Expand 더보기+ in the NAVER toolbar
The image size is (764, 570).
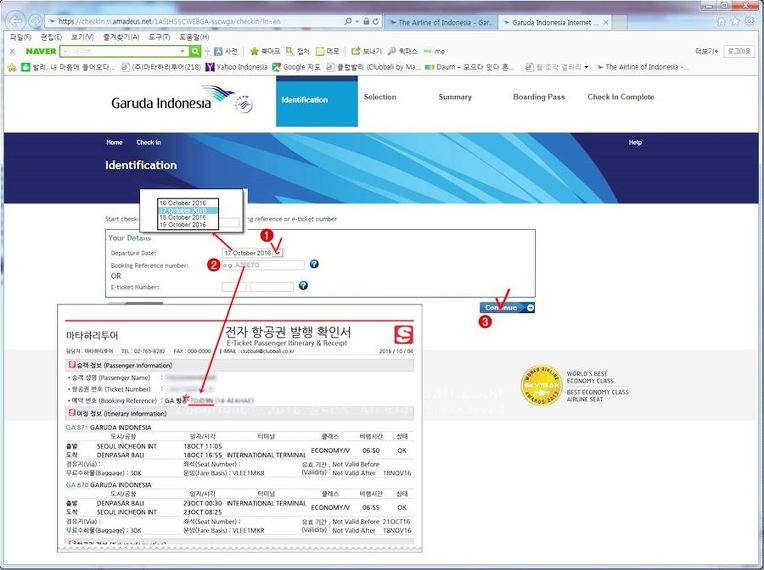(x=707, y=51)
